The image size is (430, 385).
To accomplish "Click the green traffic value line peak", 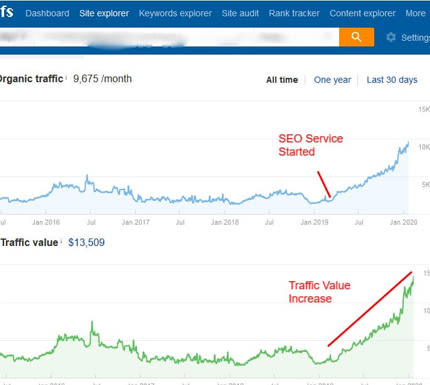I will 413,277.
